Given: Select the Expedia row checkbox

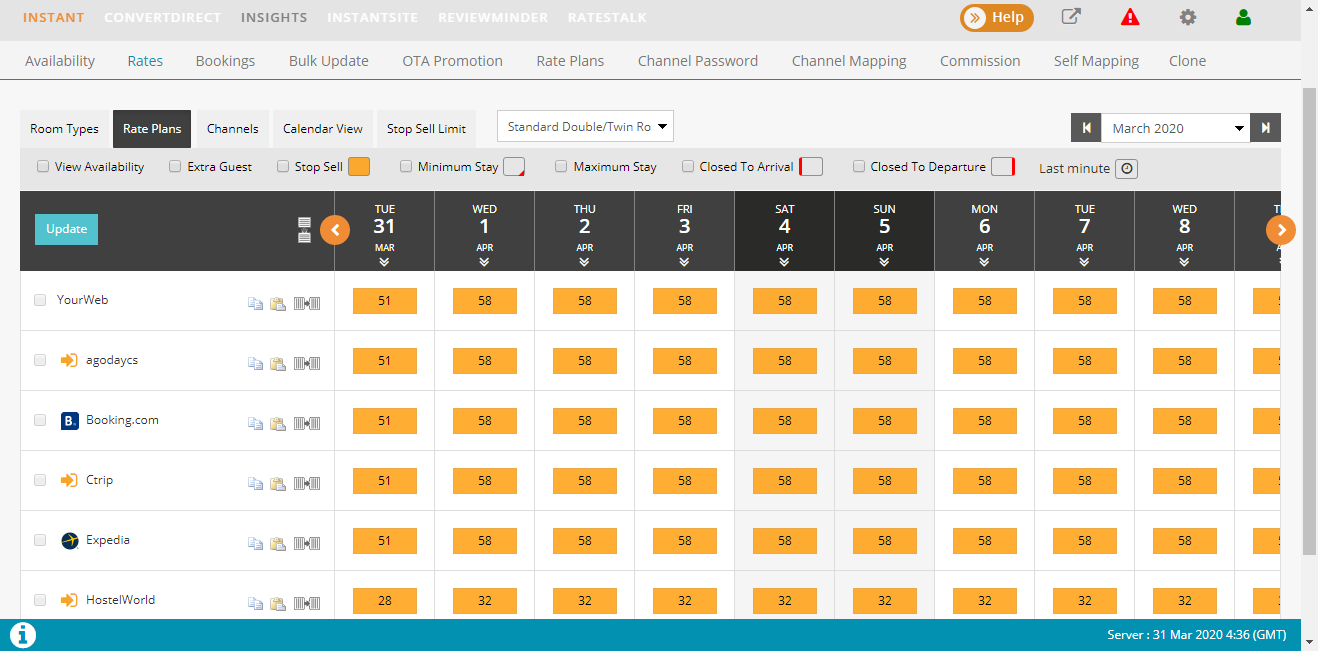Looking at the screenshot, I should (40, 540).
